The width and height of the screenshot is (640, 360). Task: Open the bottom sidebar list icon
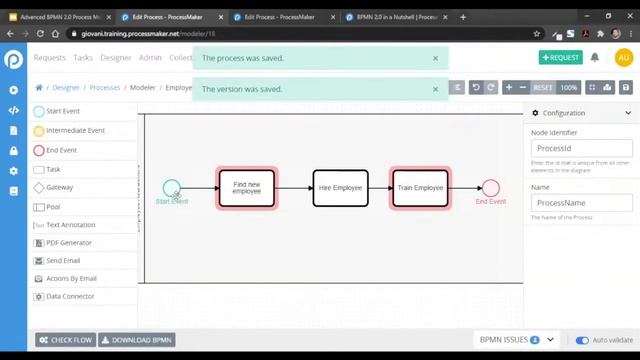click(13, 191)
